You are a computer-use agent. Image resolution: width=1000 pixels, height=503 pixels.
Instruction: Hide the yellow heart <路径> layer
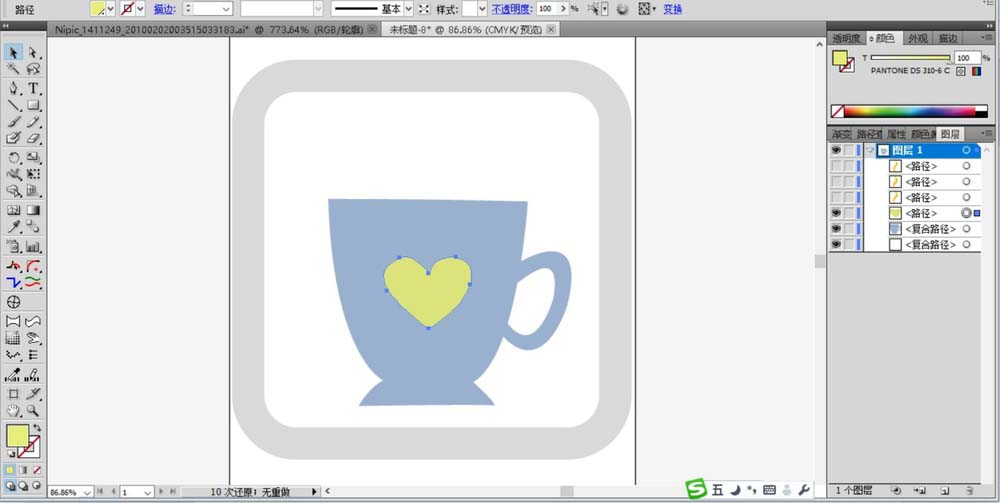835,213
